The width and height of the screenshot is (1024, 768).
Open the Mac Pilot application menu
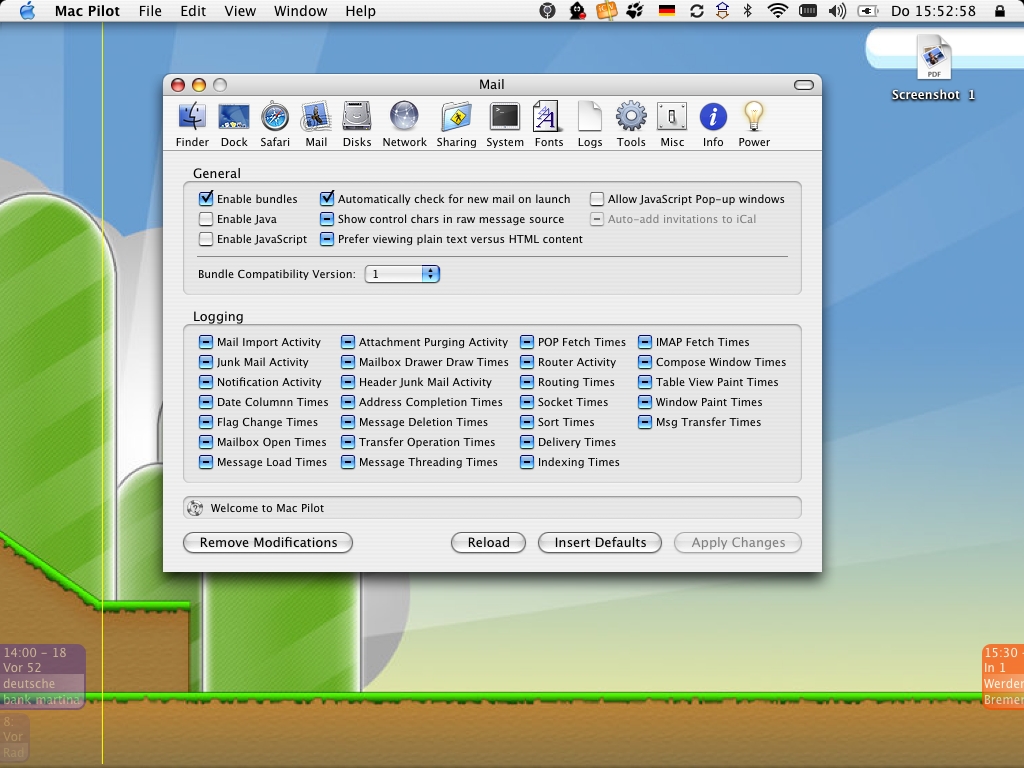[x=87, y=11]
